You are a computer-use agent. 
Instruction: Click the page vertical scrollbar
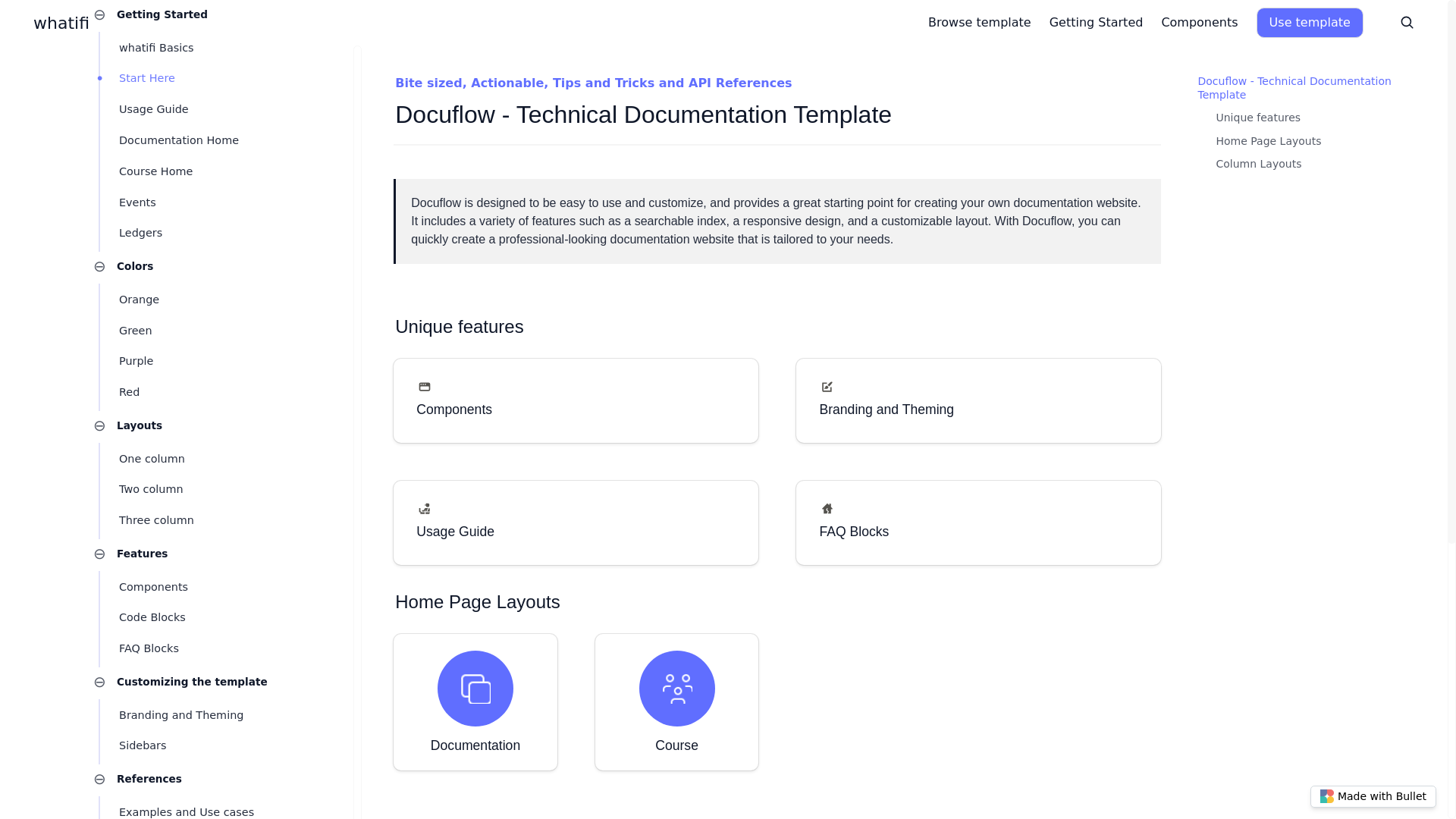[x=1451, y=273]
